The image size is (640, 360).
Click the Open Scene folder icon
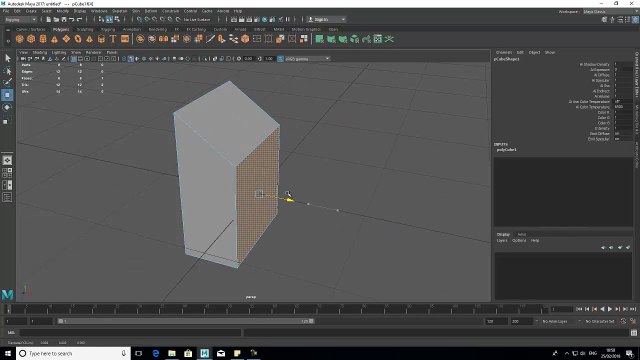pyautogui.click(x=56, y=19)
